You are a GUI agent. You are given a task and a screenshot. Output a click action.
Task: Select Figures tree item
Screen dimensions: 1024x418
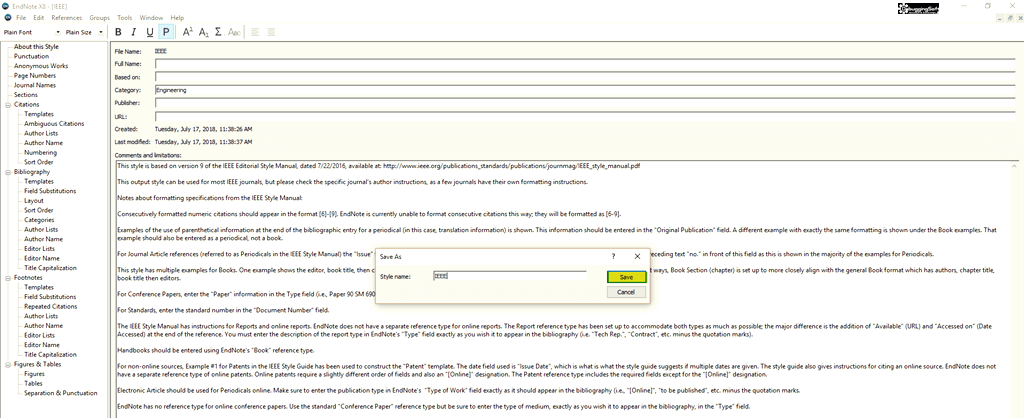(35, 374)
